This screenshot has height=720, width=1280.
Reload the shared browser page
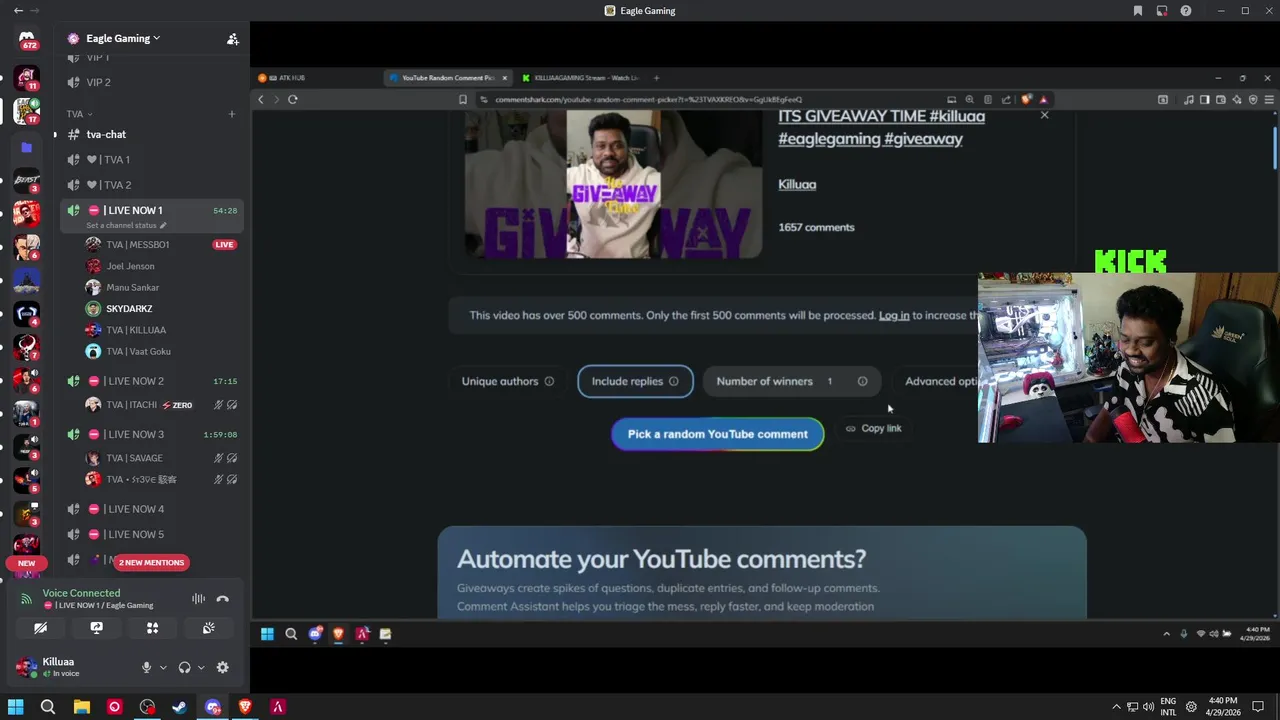[x=292, y=99]
